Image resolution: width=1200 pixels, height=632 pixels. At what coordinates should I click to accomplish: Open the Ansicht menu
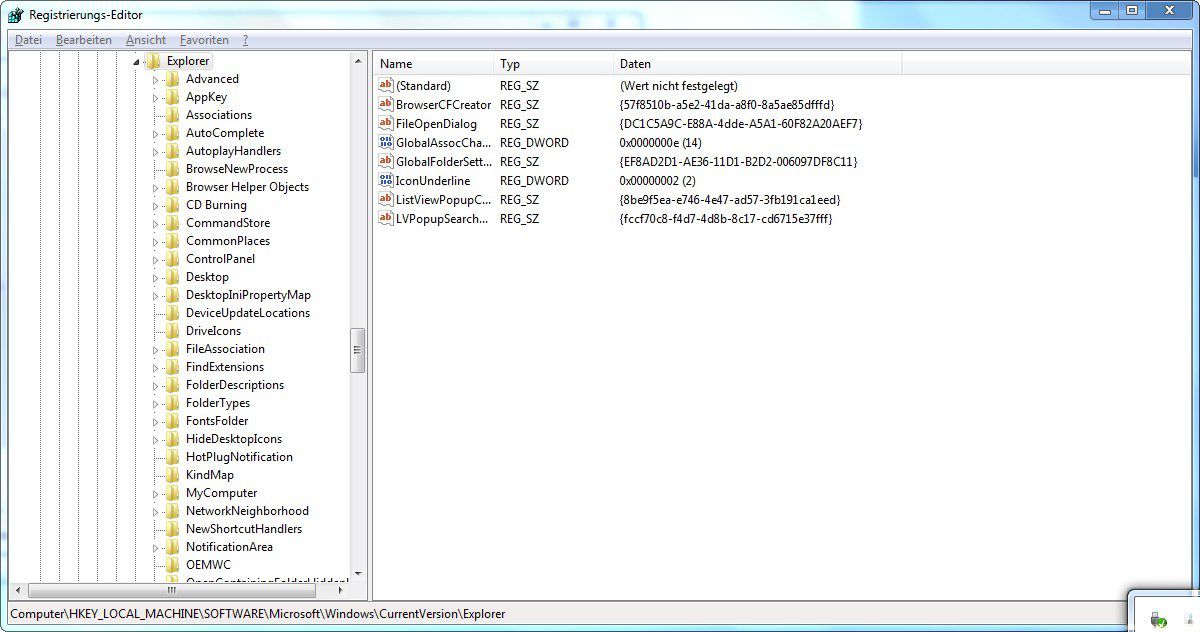(145, 39)
